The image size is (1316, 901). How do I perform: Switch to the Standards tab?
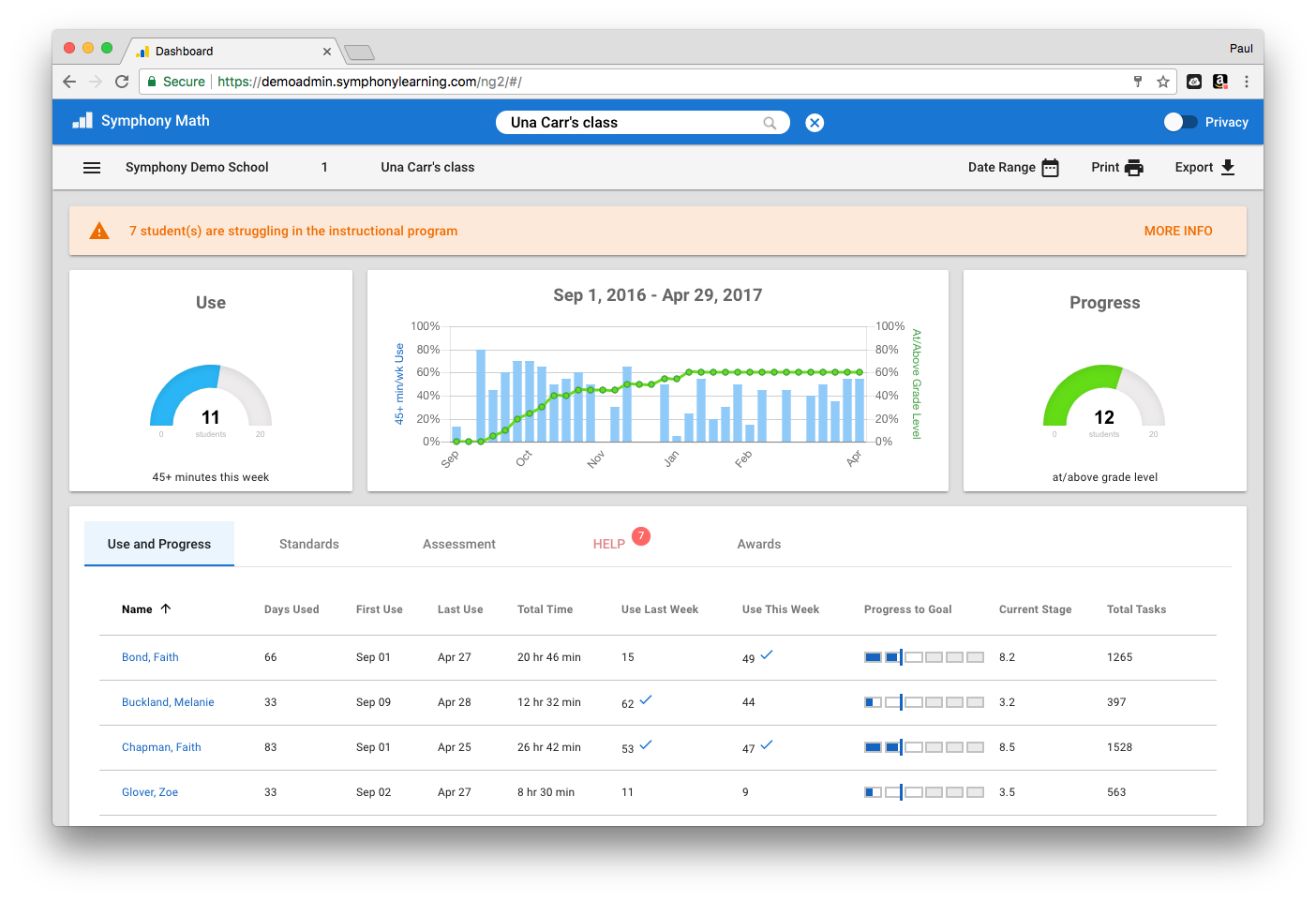[x=309, y=544]
